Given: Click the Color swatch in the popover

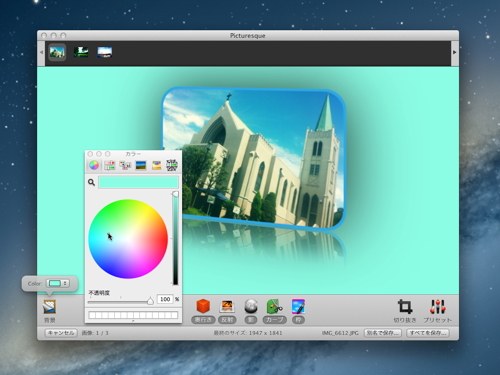Looking at the screenshot, I should point(55,283).
